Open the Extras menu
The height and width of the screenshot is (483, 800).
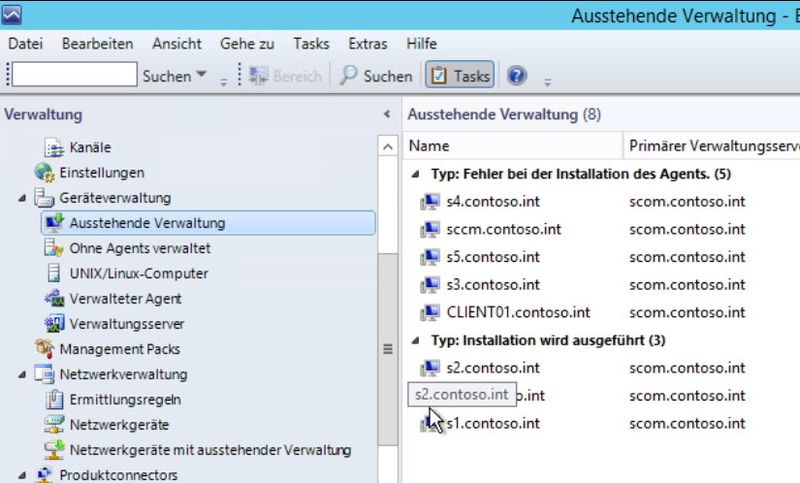click(368, 44)
